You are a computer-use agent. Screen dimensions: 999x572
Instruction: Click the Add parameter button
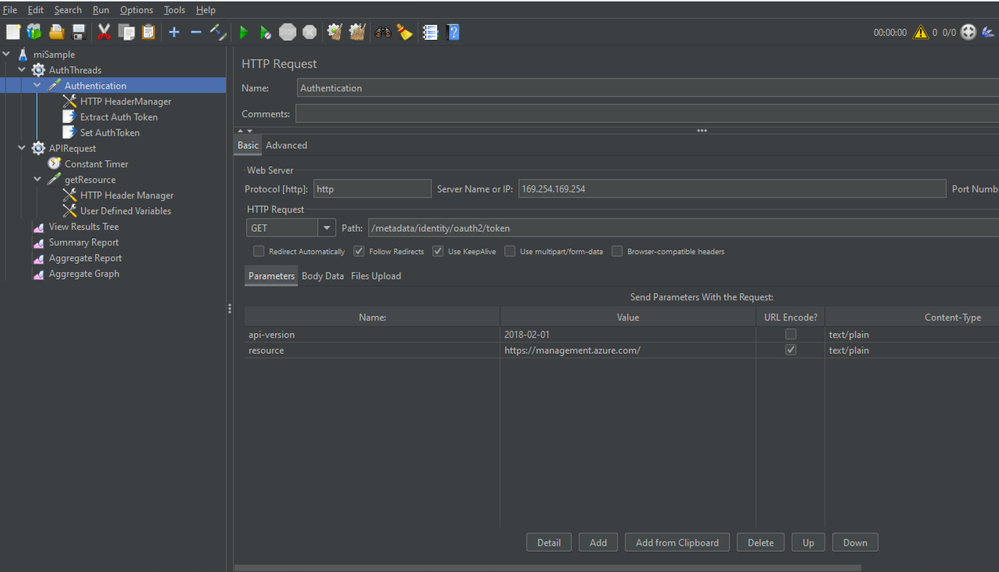[598, 543]
